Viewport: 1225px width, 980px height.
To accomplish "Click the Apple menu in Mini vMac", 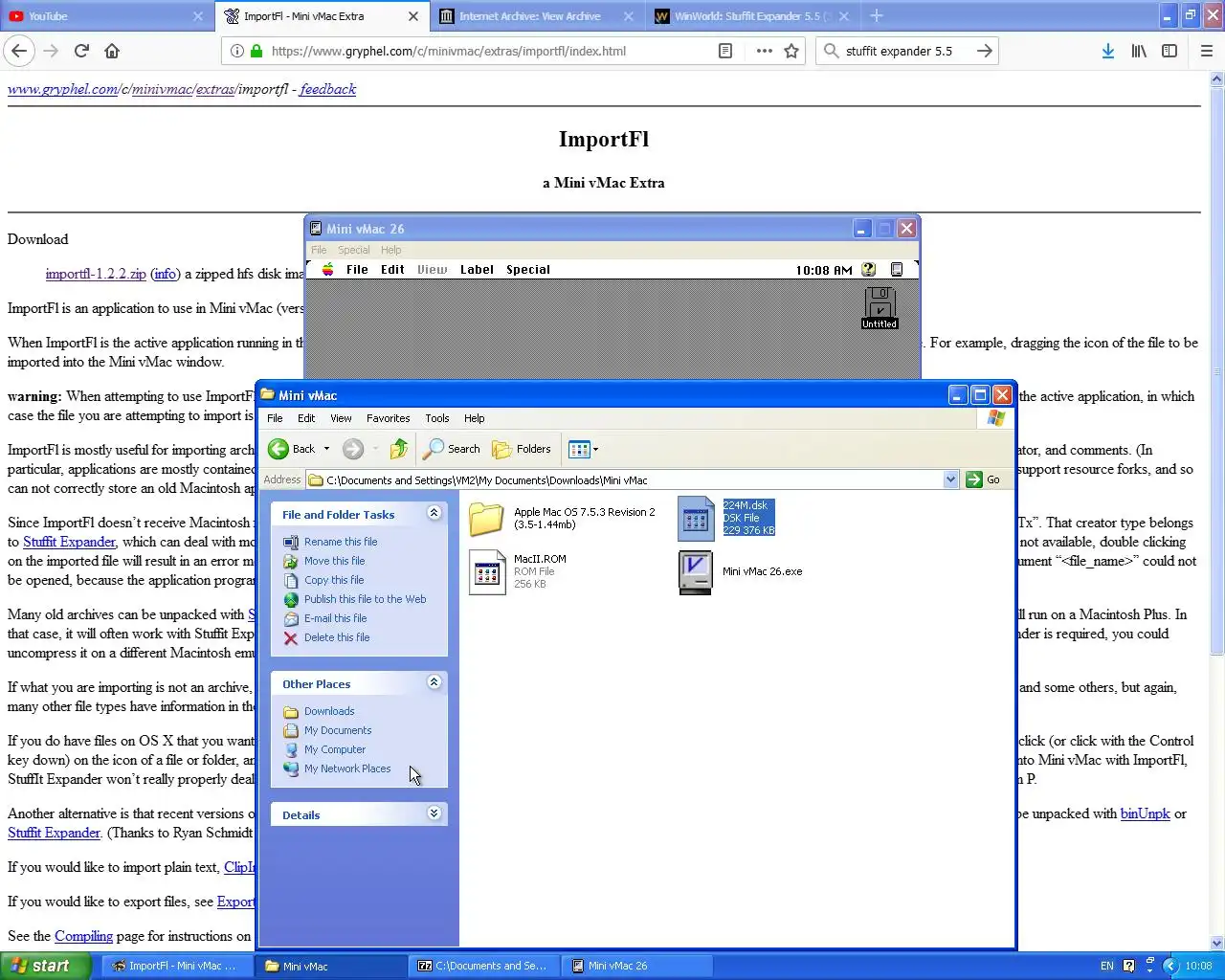I will tap(328, 270).
